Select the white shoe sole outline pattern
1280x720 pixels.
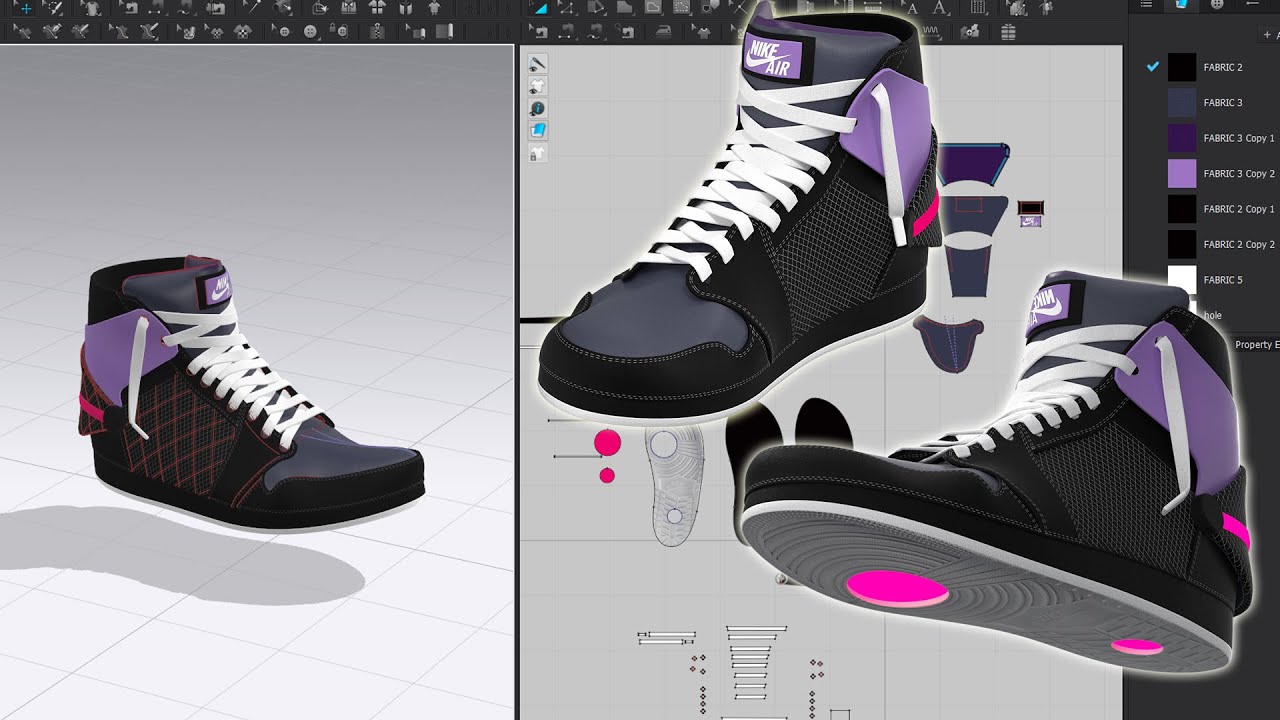coord(676,487)
